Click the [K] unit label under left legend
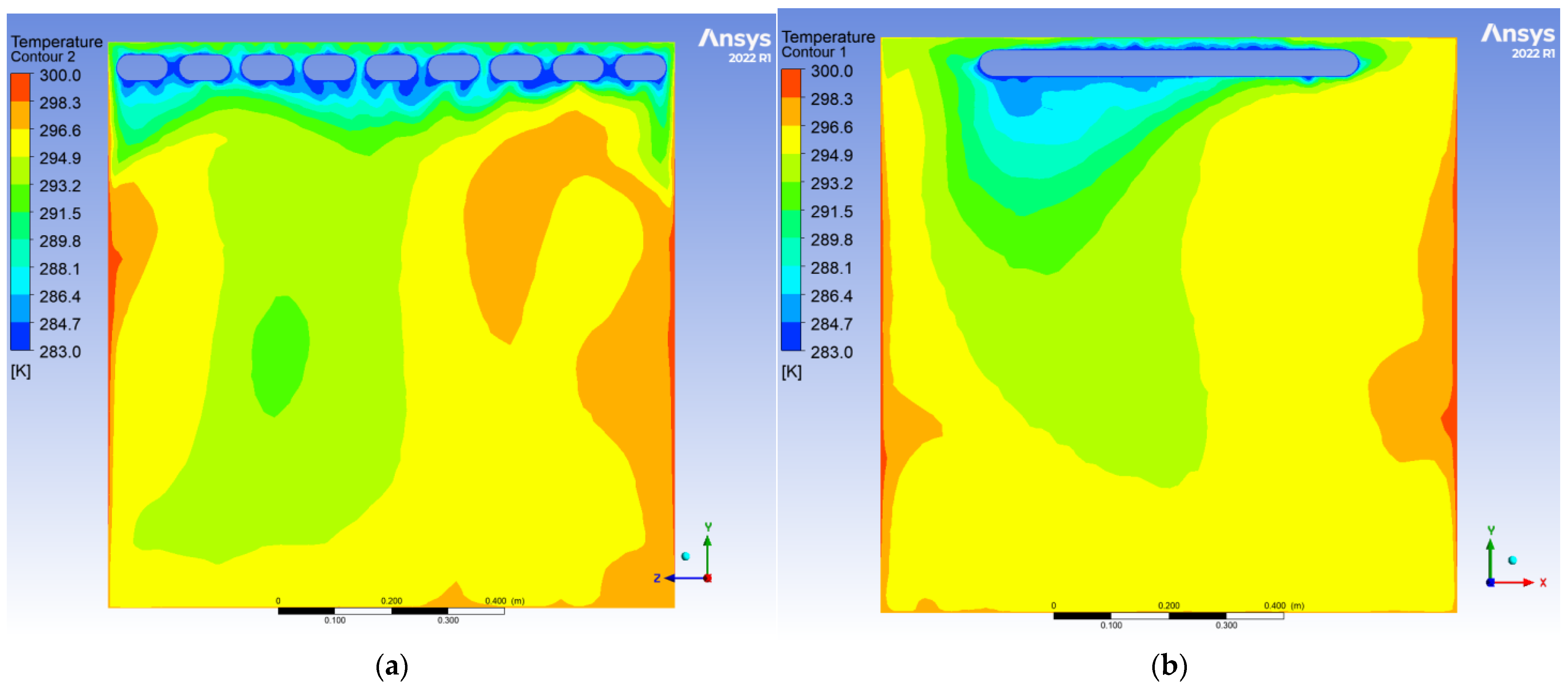 coord(21,371)
